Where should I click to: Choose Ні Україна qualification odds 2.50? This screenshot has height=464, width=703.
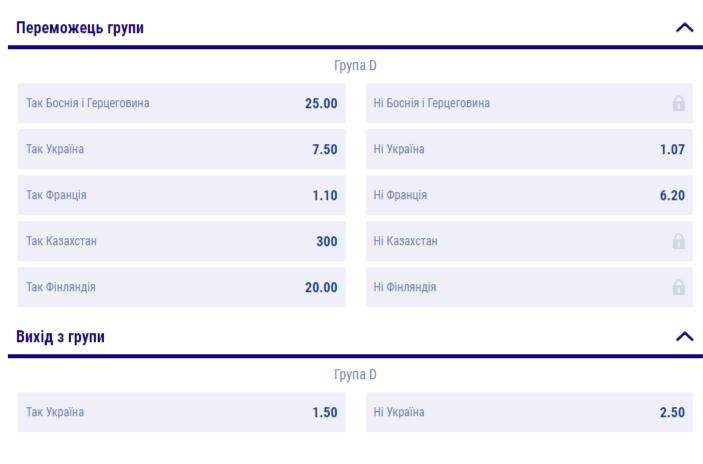click(528, 412)
